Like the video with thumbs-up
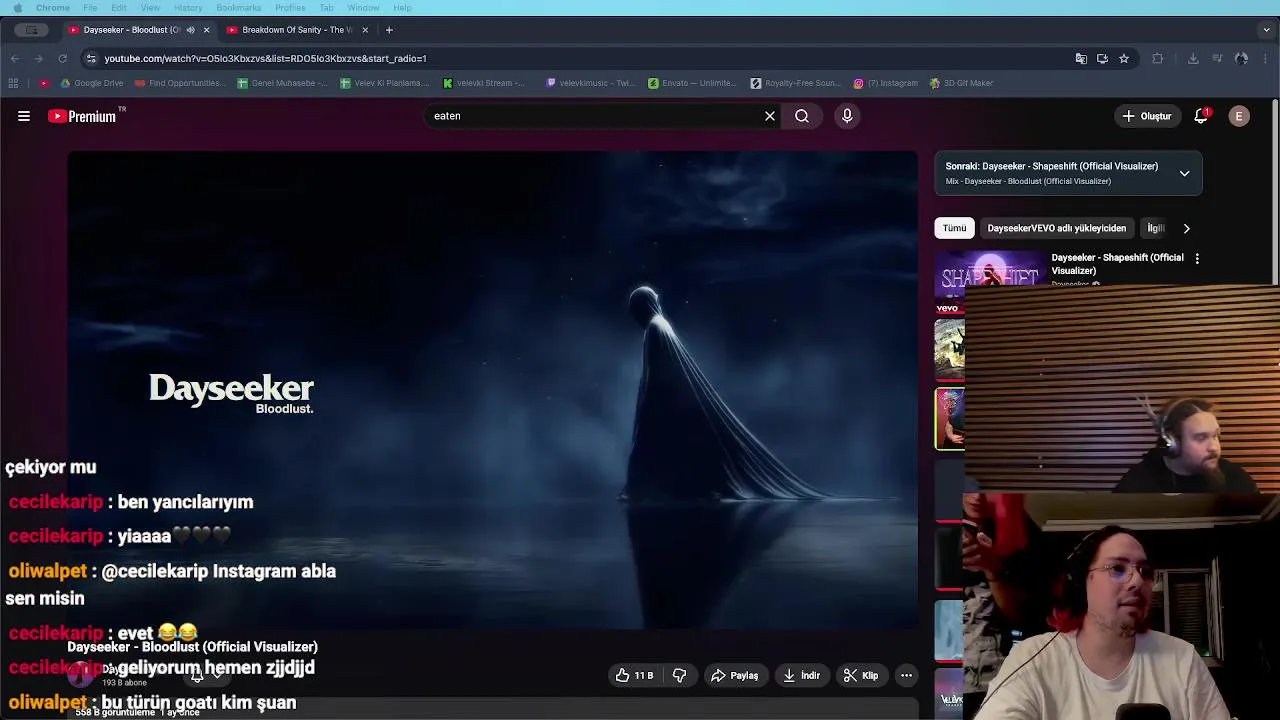1280x720 pixels. pos(634,675)
